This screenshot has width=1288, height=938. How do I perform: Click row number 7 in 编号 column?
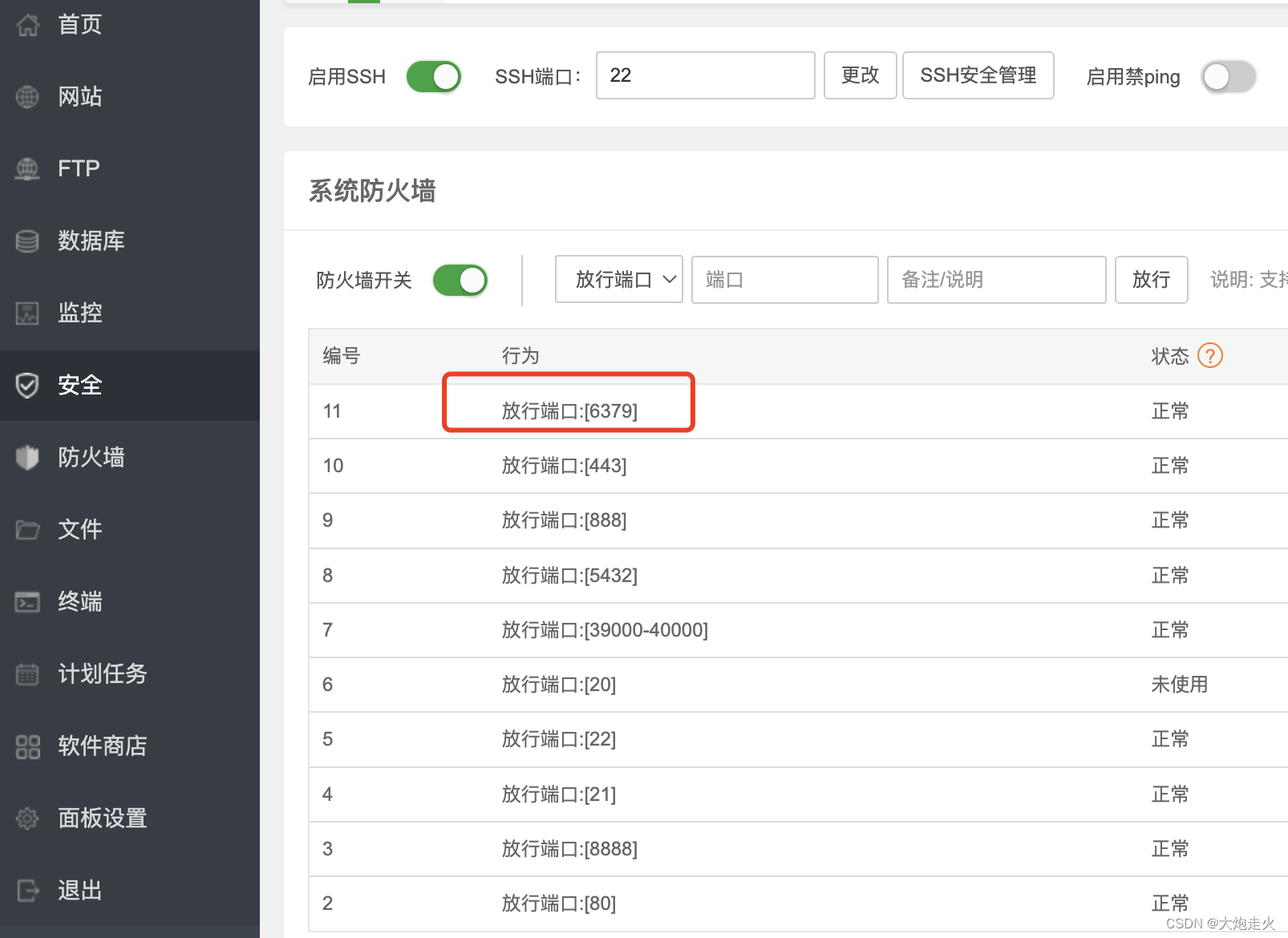327,630
